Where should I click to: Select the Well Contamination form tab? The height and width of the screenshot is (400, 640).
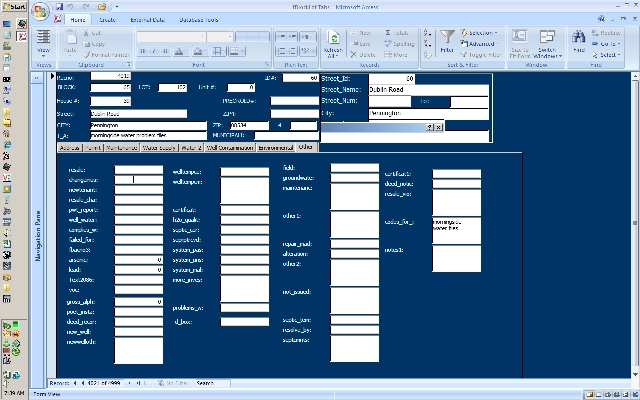tap(231, 147)
